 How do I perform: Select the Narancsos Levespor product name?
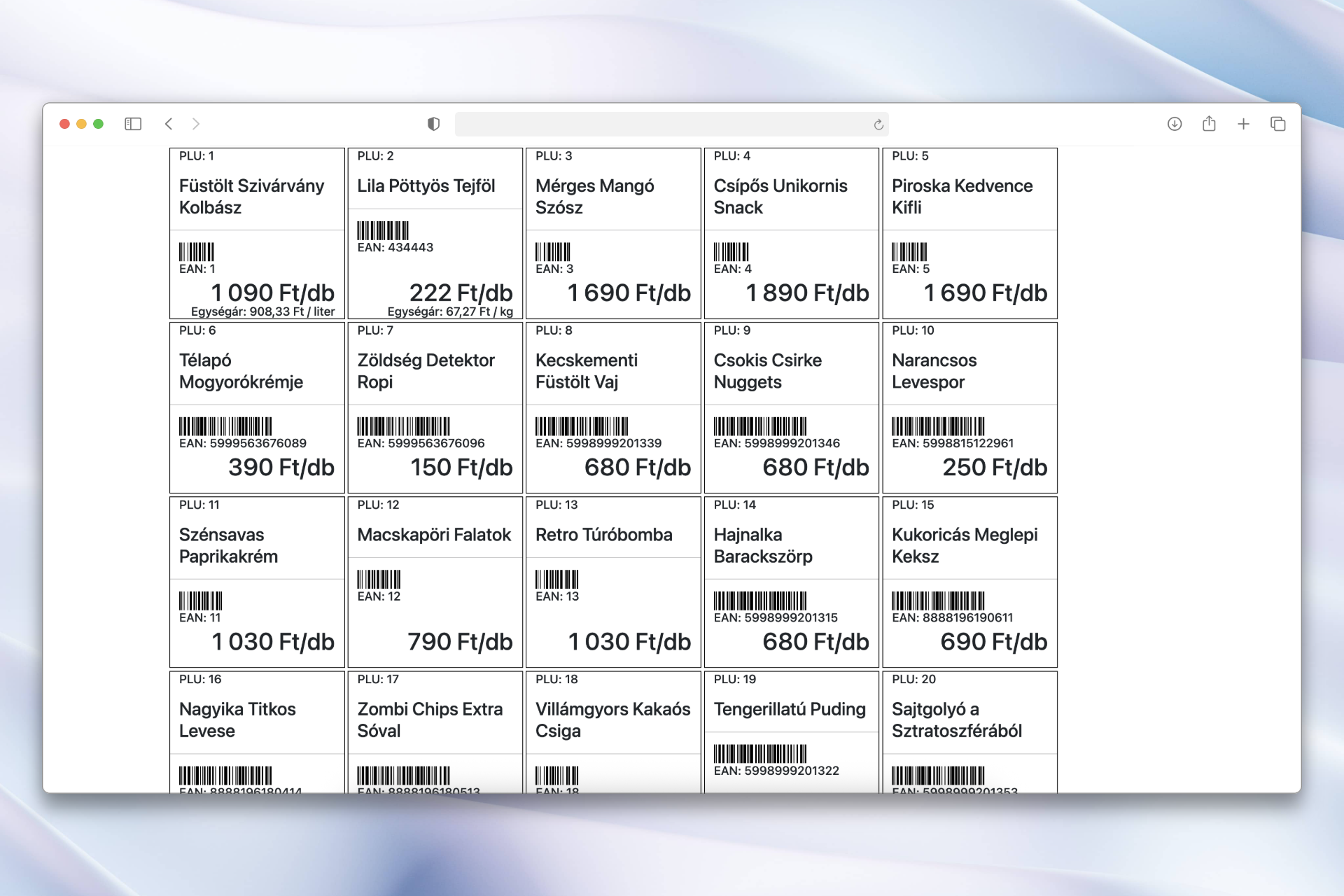pyautogui.click(x=934, y=371)
